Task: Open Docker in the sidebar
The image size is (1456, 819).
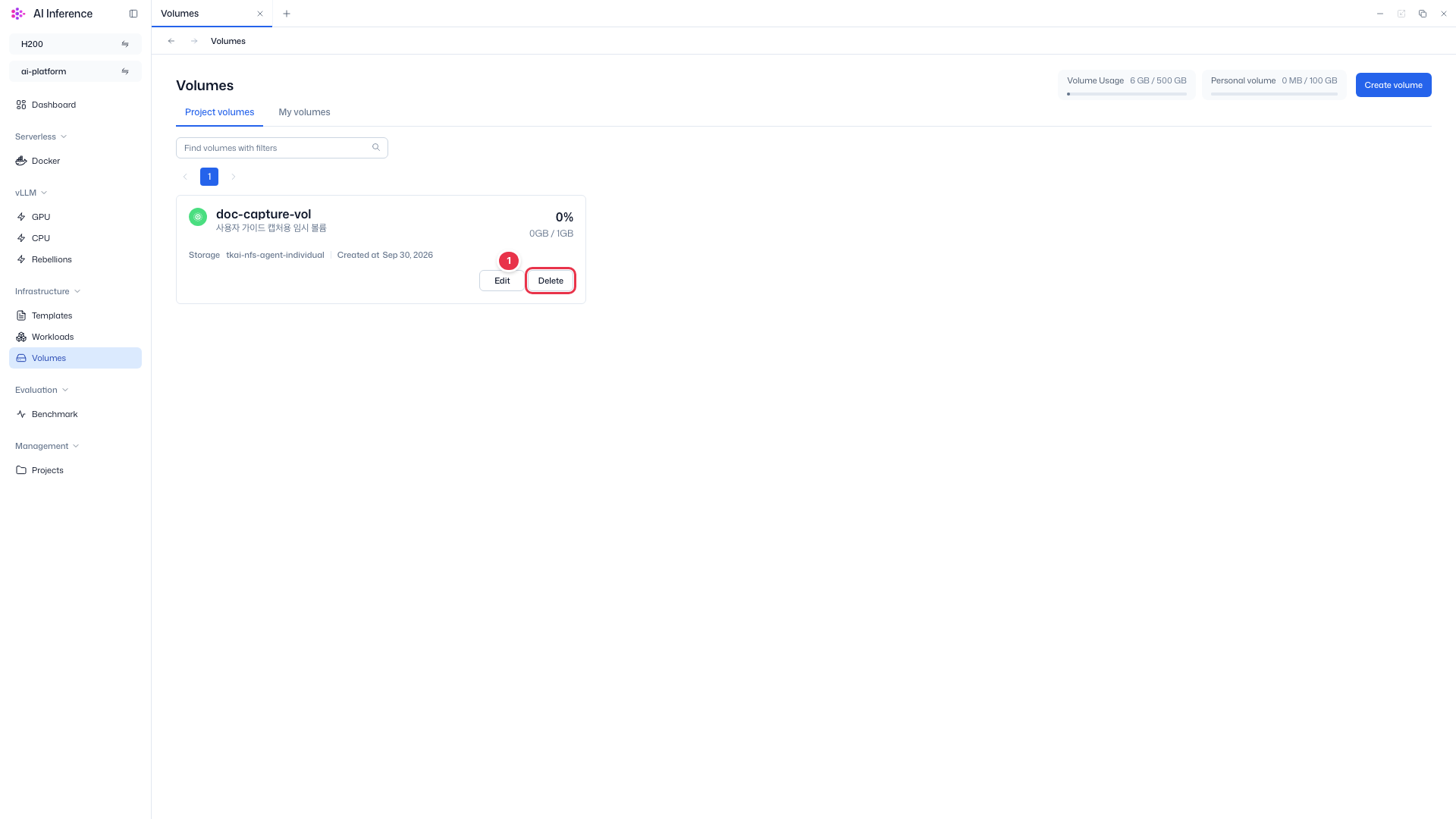Action: point(75,161)
